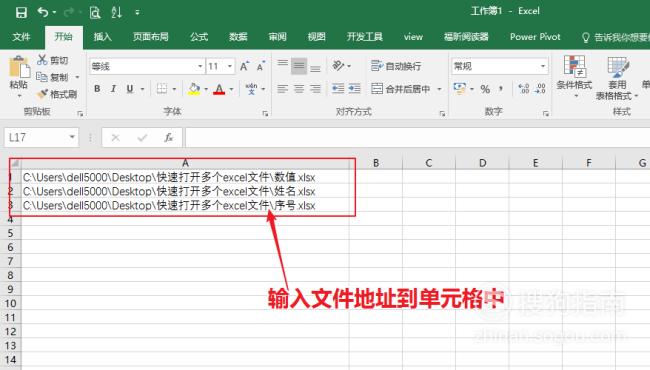This screenshot has width=650, height=370.
Task: Open the 文件 tab
Action: (21, 37)
